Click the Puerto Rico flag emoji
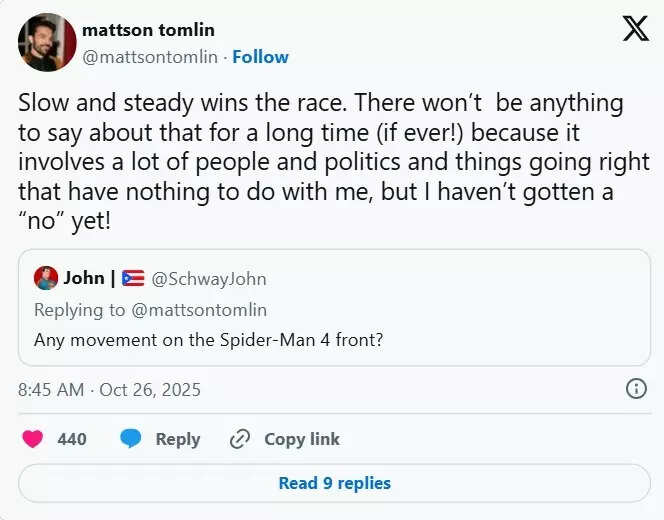Viewport: 664px width, 520px height. point(133,279)
